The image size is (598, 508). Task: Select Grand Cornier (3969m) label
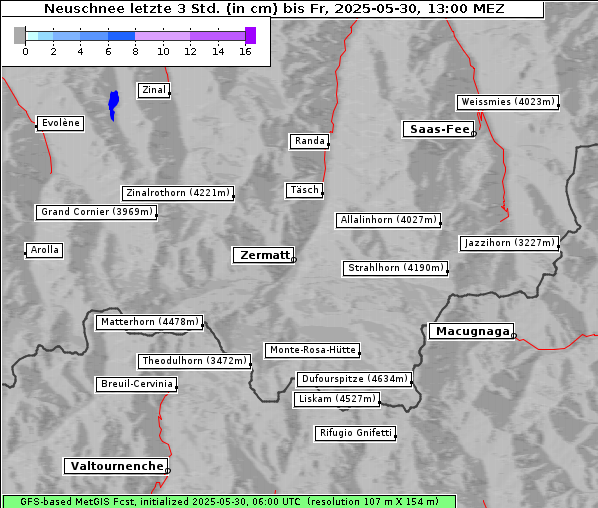pyautogui.click(x=96, y=212)
